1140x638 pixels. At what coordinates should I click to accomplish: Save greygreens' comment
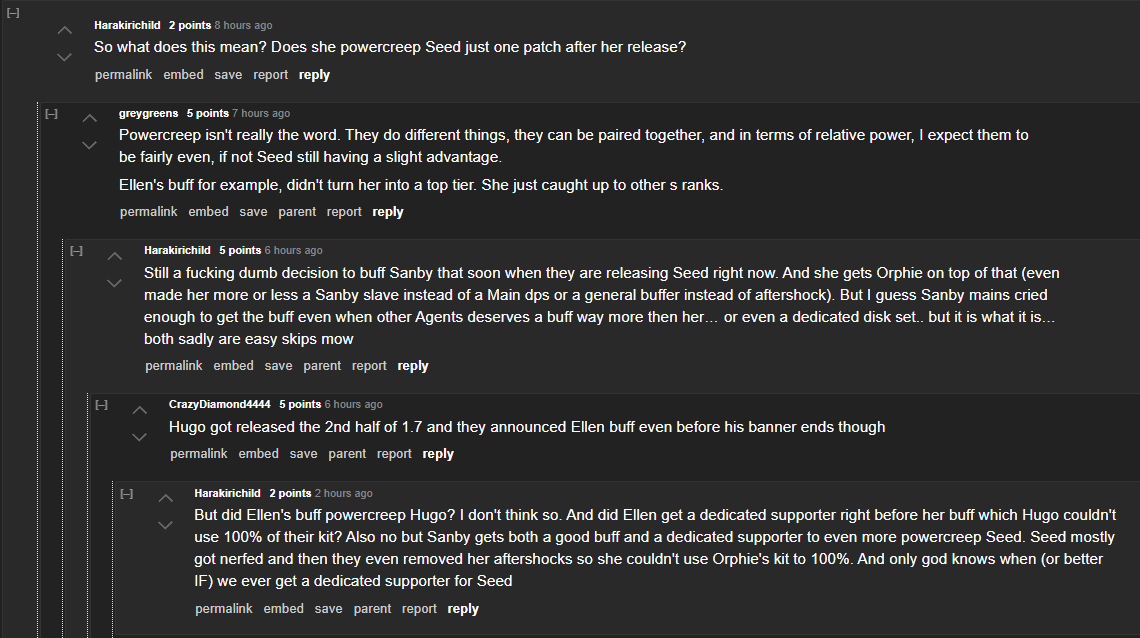click(253, 212)
